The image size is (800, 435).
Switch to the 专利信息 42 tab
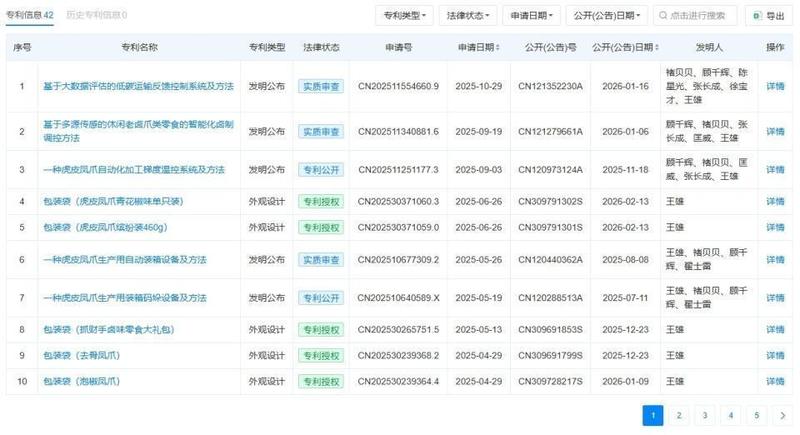(x=30, y=15)
